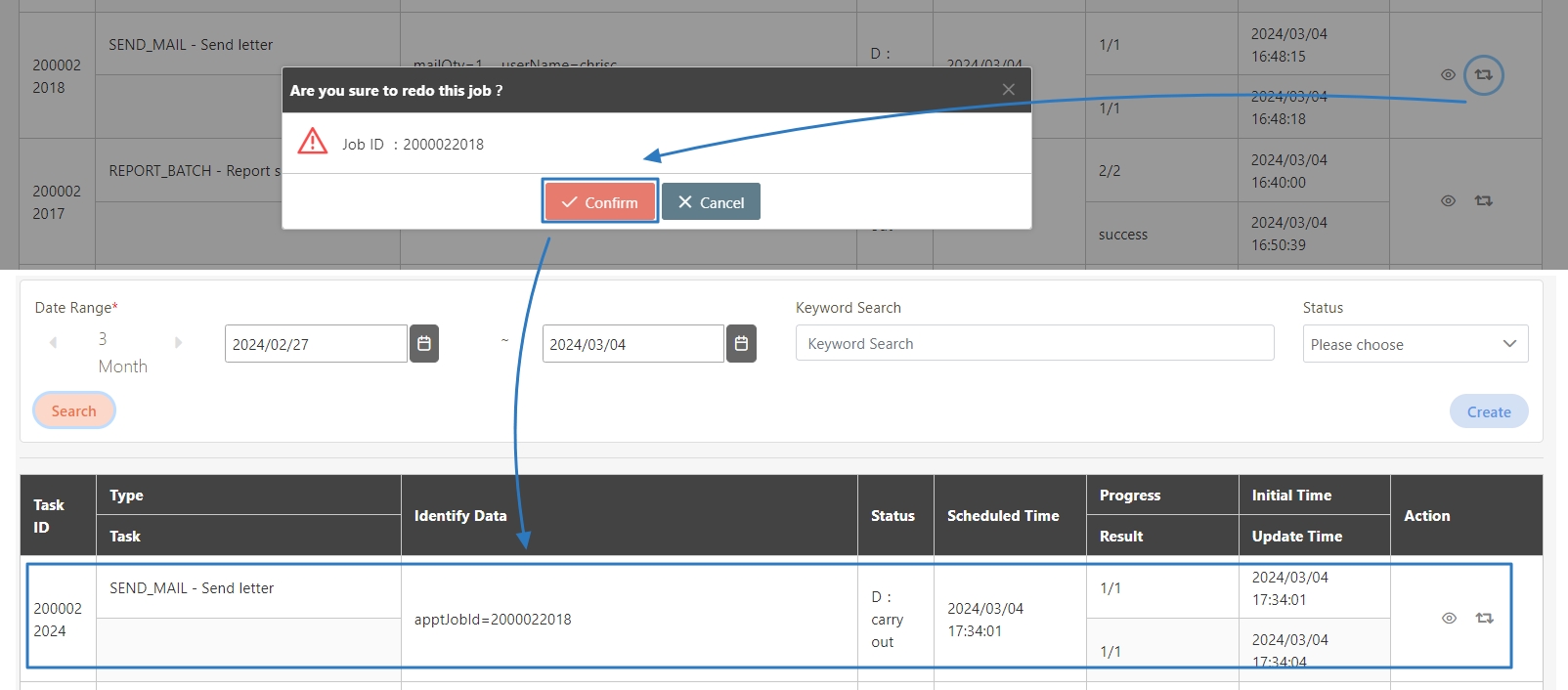Click the start date field 2024/02/27

click(316, 344)
